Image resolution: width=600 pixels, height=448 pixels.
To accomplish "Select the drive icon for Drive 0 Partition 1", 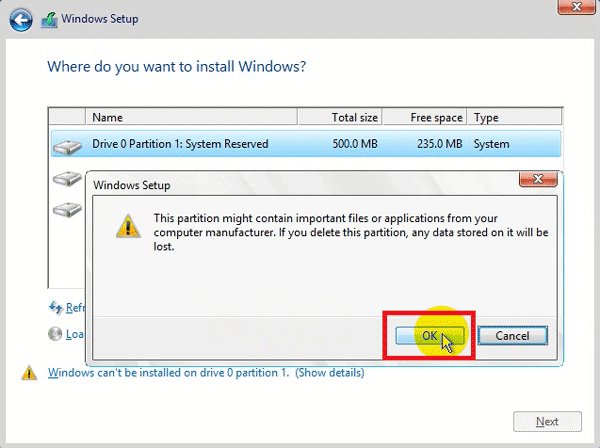I will coord(67,145).
